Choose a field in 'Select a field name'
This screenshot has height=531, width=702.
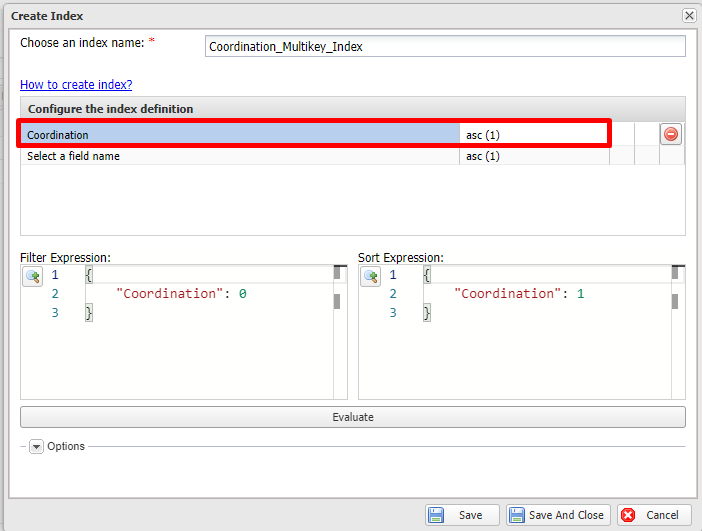240,156
